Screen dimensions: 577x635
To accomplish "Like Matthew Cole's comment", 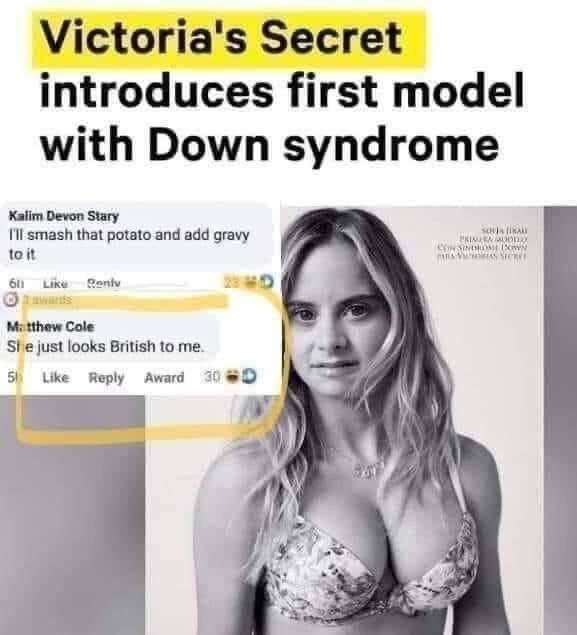I will pos(56,378).
